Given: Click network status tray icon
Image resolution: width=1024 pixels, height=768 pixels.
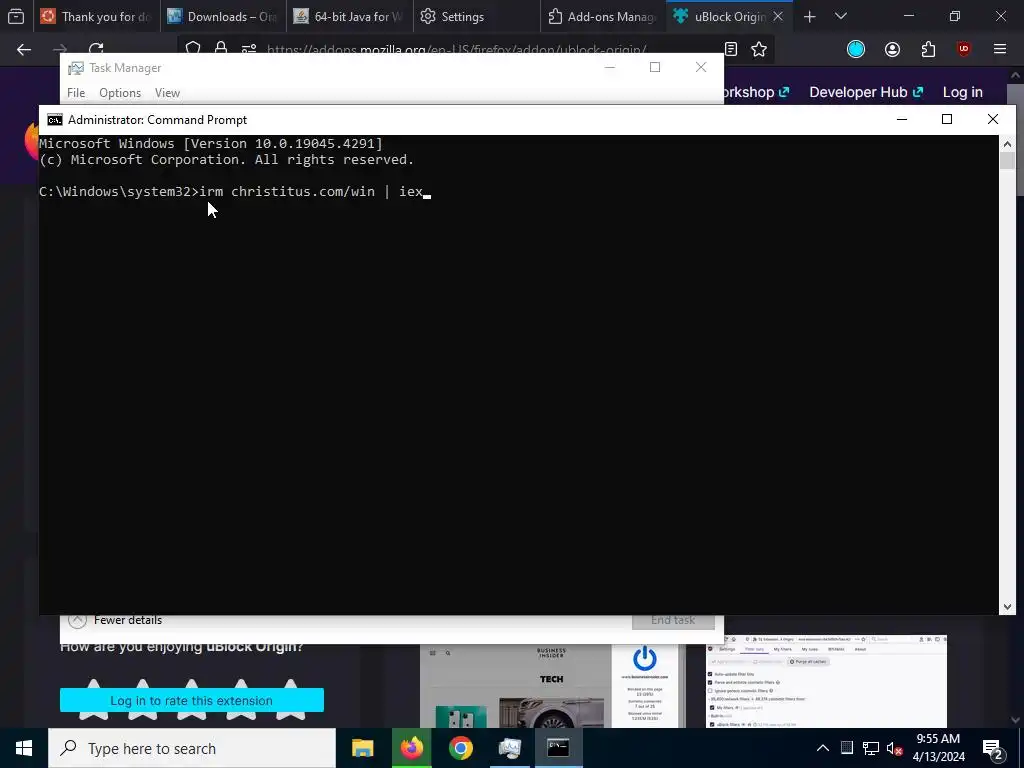Looking at the screenshot, I should [x=871, y=748].
